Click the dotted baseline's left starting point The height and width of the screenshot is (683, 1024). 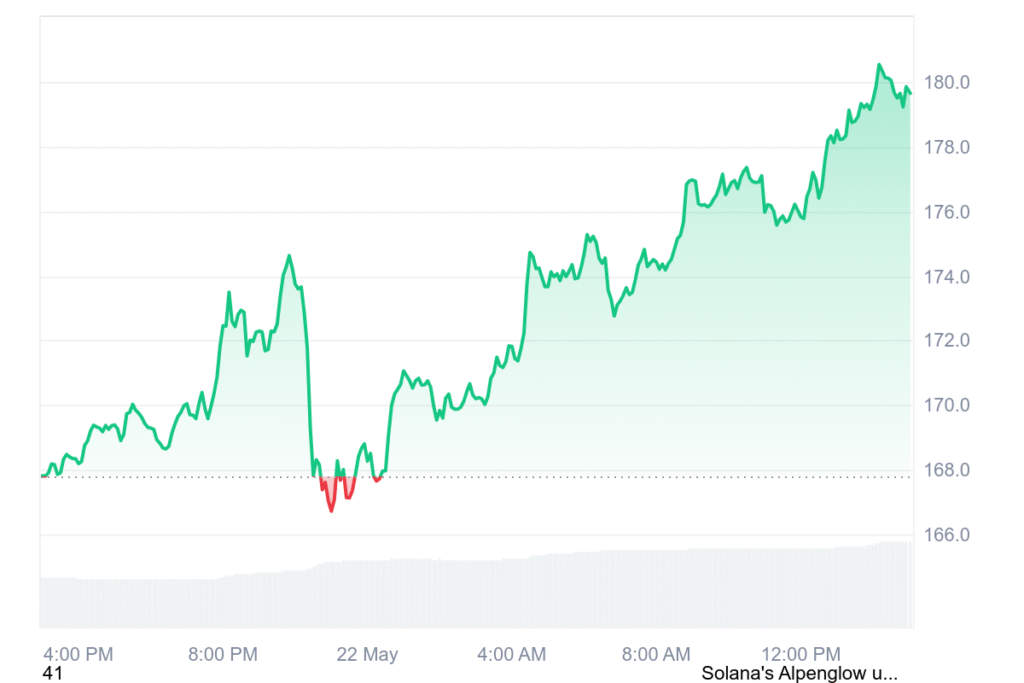coord(43,476)
